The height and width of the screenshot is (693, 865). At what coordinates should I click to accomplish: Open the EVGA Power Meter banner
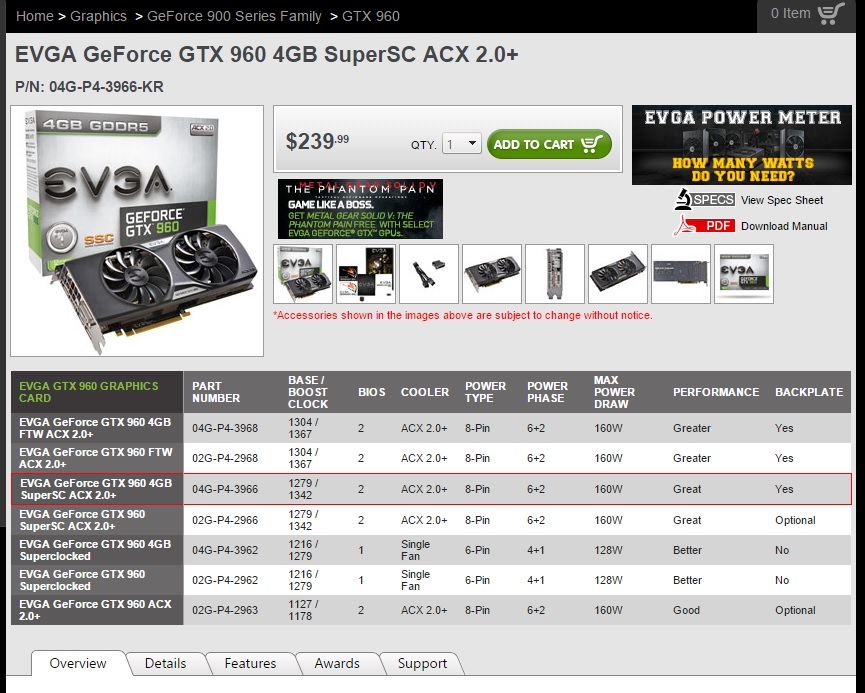741,145
